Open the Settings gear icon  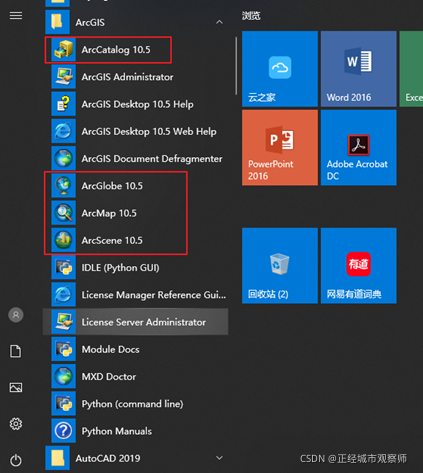(16, 424)
